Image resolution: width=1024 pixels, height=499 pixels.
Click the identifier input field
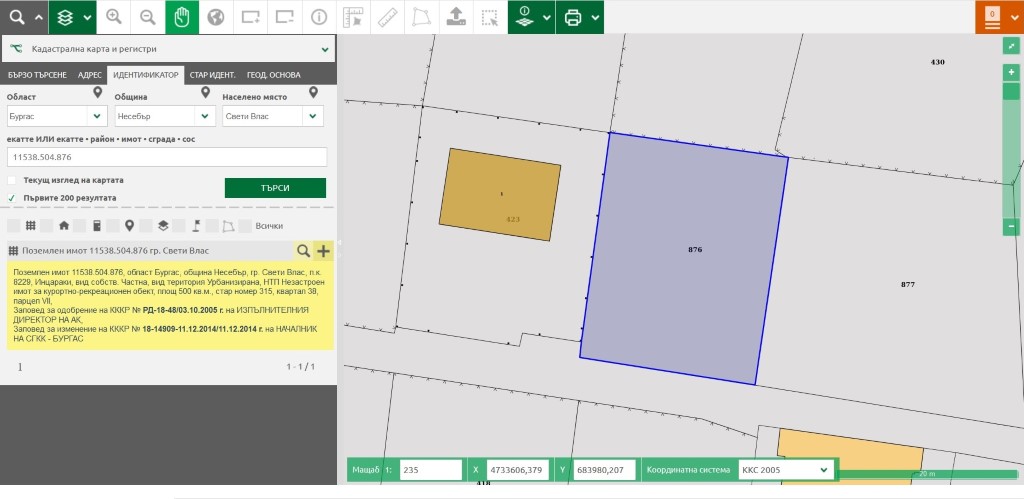coord(167,157)
